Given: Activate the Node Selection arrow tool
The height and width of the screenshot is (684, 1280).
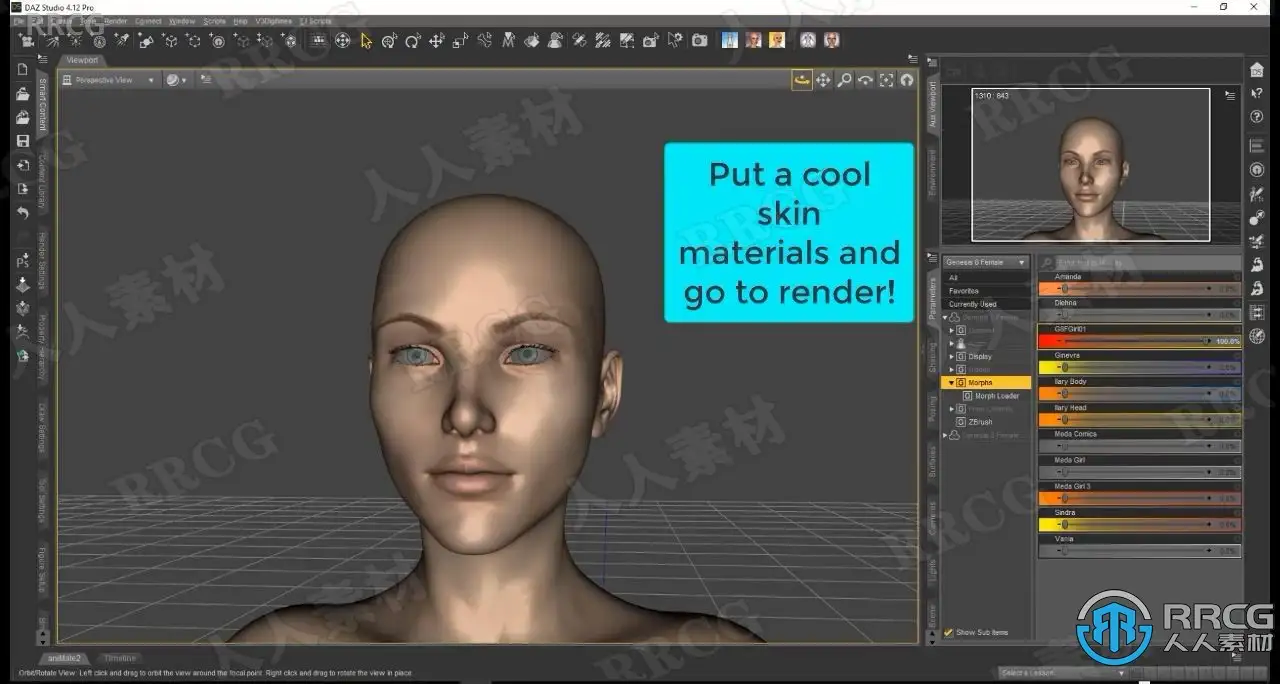Looking at the screenshot, I should [x=366, y=41].
